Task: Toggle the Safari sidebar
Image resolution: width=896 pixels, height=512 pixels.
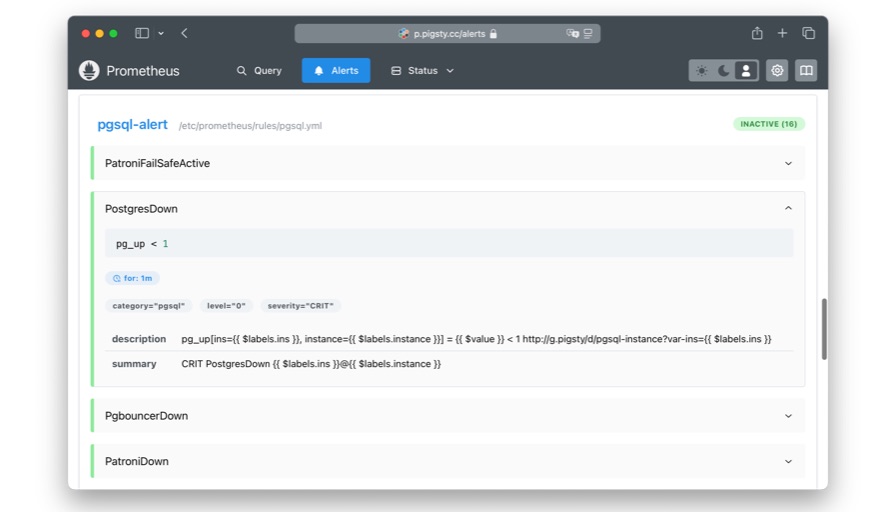Action: click(142, 33)
